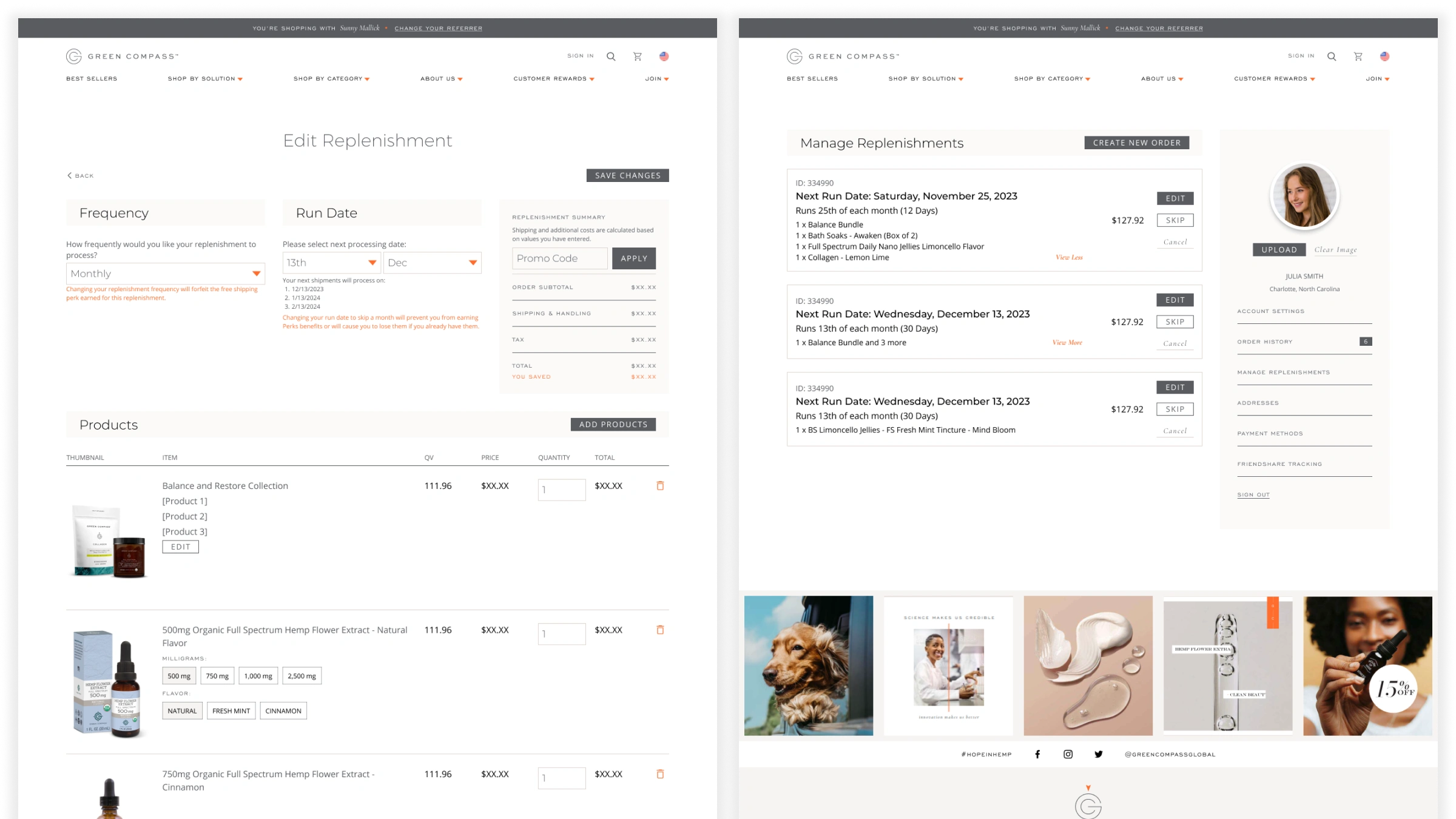1456x819 pixels.
Task: Expand Shop by Solution on the Edit Replenishment page
Action: click(205, 79)
